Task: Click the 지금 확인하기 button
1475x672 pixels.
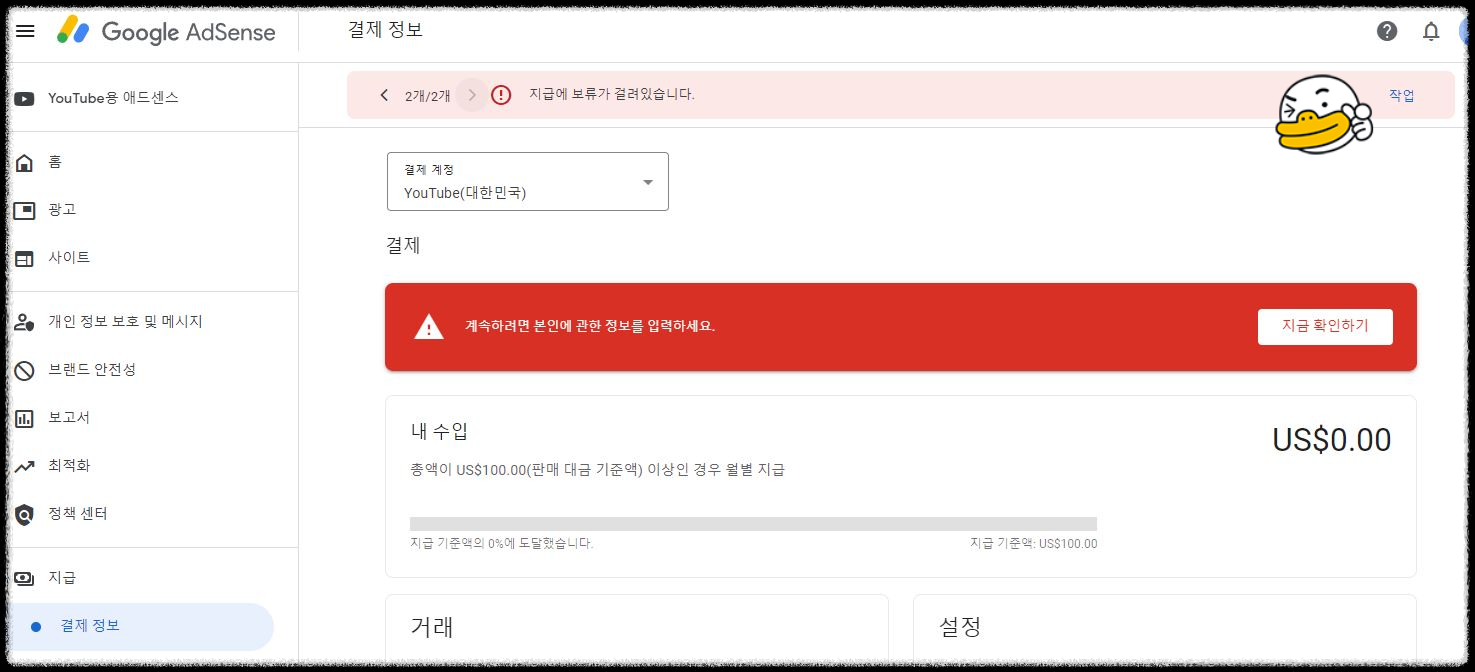Action: (1325, 326)
